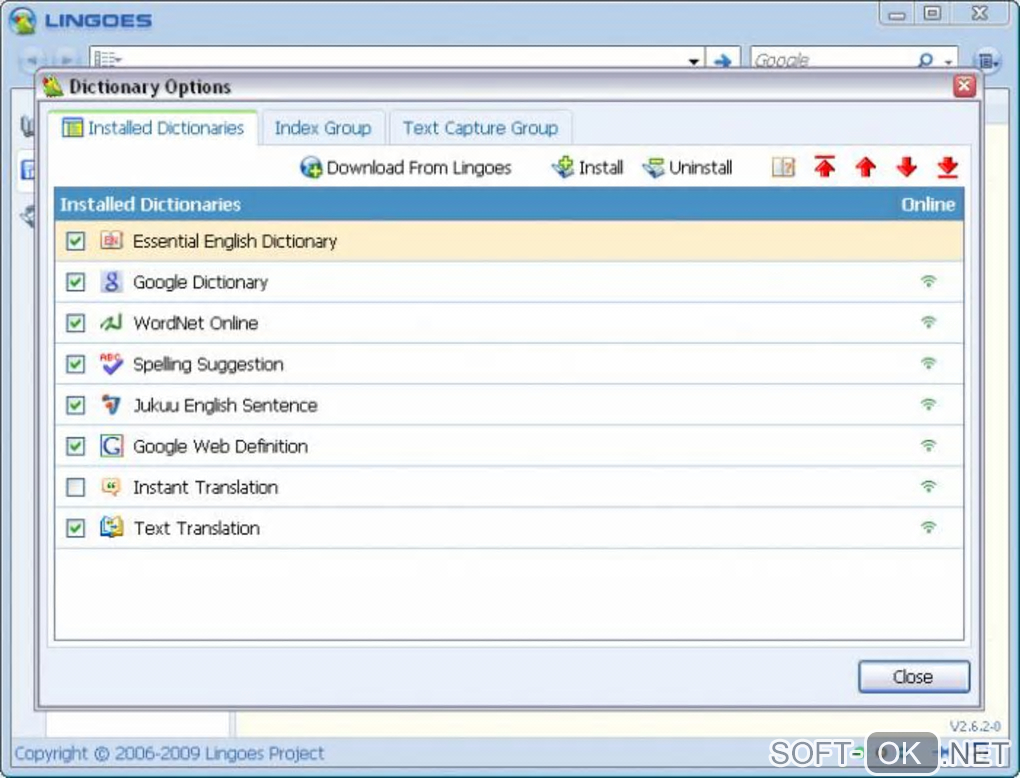Click online signal icon for WordNet Online

pyautogui.click(x=928, y=322)
